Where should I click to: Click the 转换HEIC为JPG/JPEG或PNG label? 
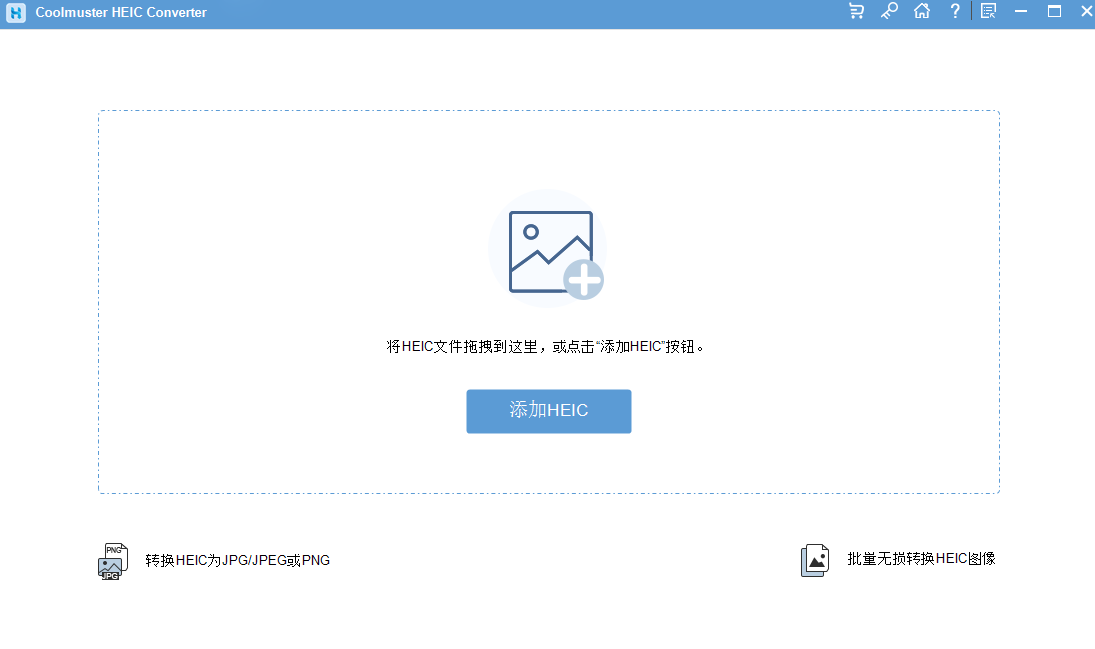tap(237, 560)
